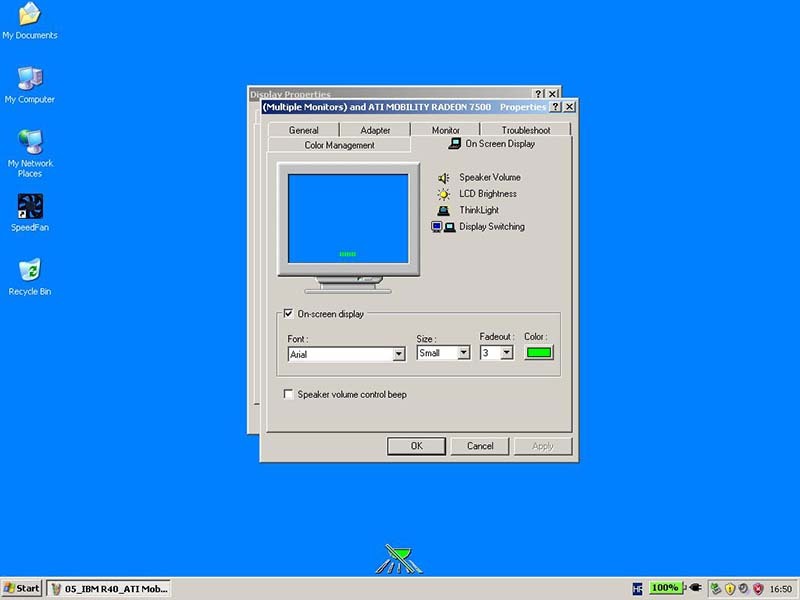Uncheck the On-screen display checkbox
Viewport: 800px width, 600px height.
[x=290, y=313]
